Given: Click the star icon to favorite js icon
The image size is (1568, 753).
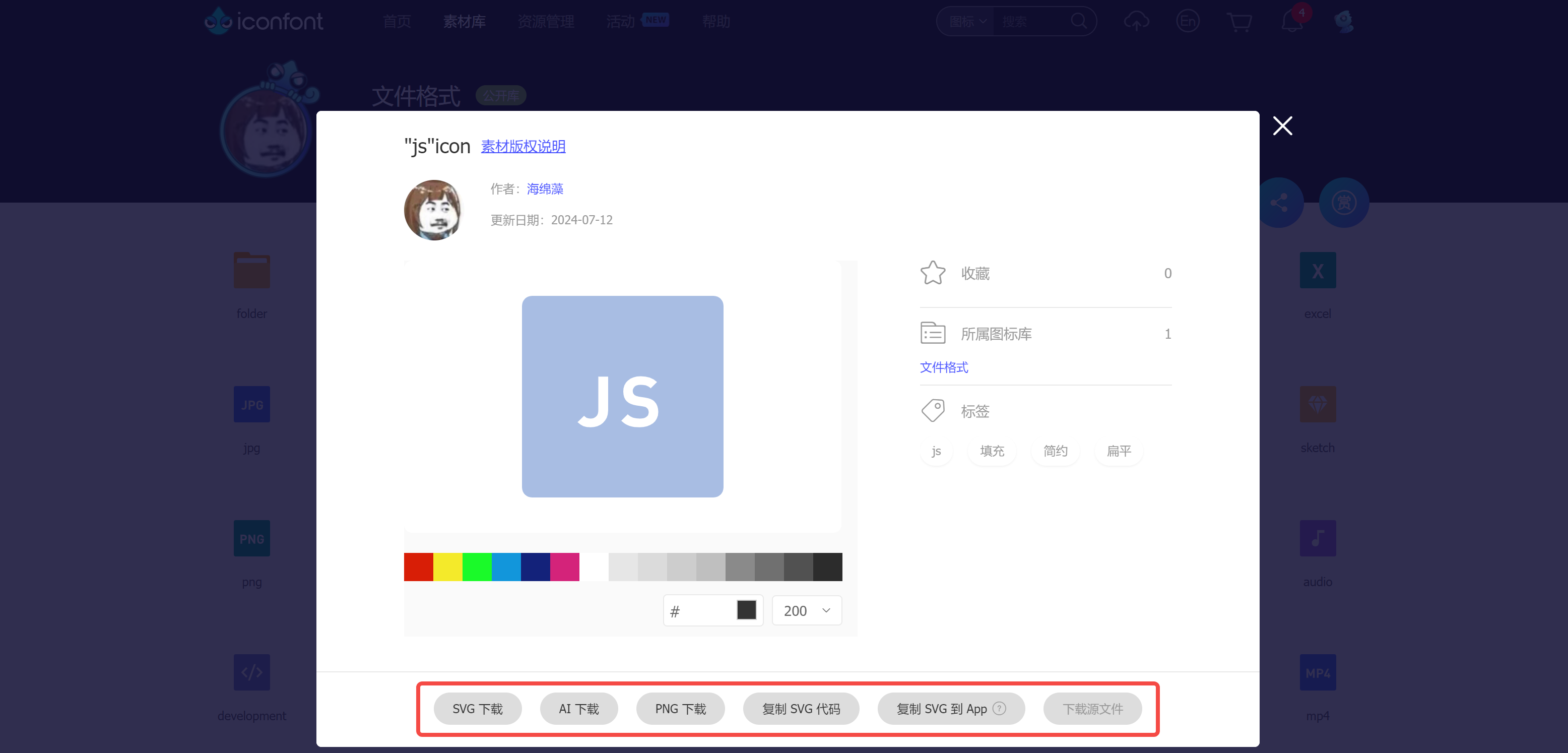Looking at the screenshot, I should (933, 273).
